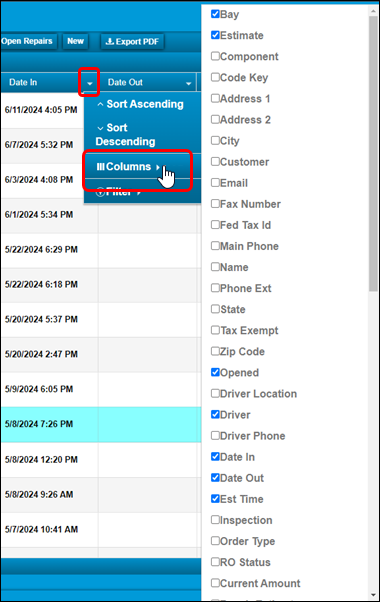
Task: Hide the Driver column
Action: 215,415
